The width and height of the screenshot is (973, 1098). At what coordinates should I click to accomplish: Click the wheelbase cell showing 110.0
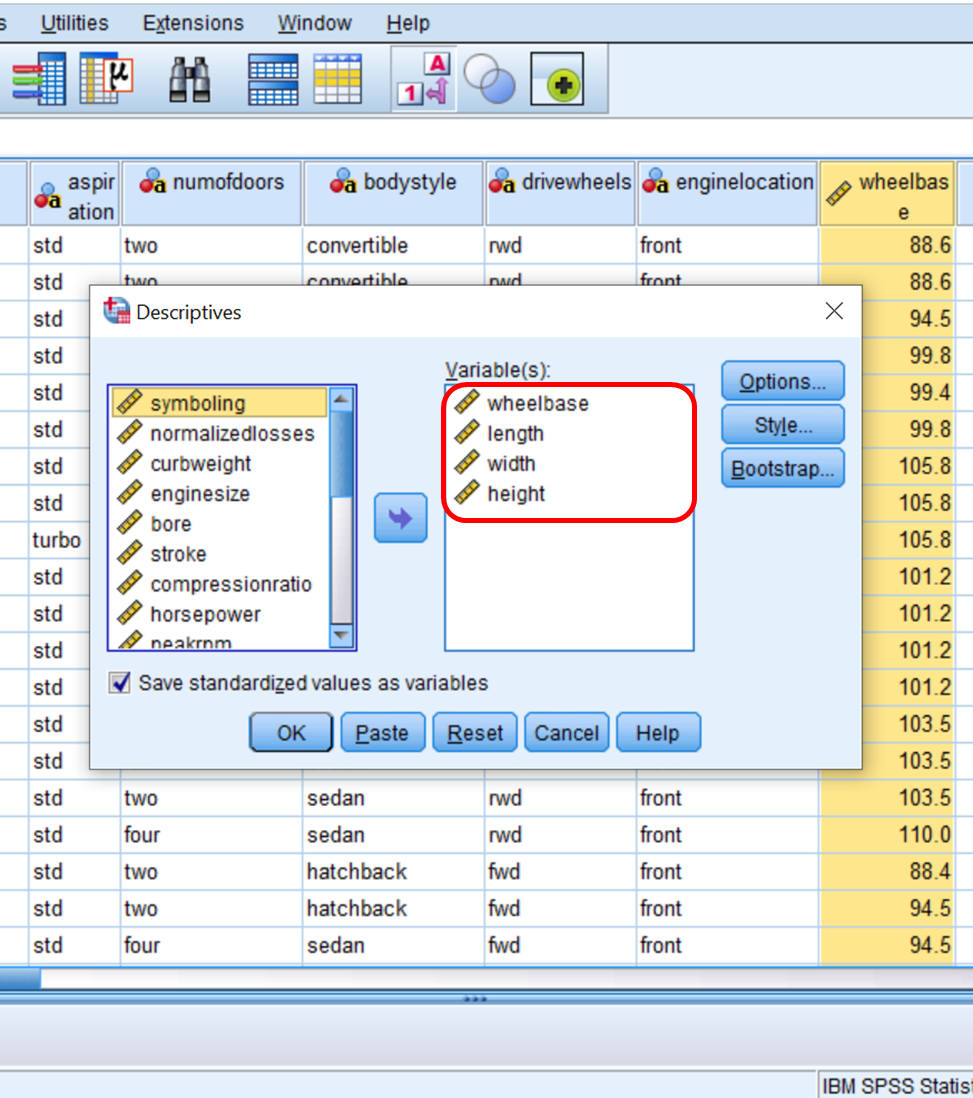coord(888,835)
